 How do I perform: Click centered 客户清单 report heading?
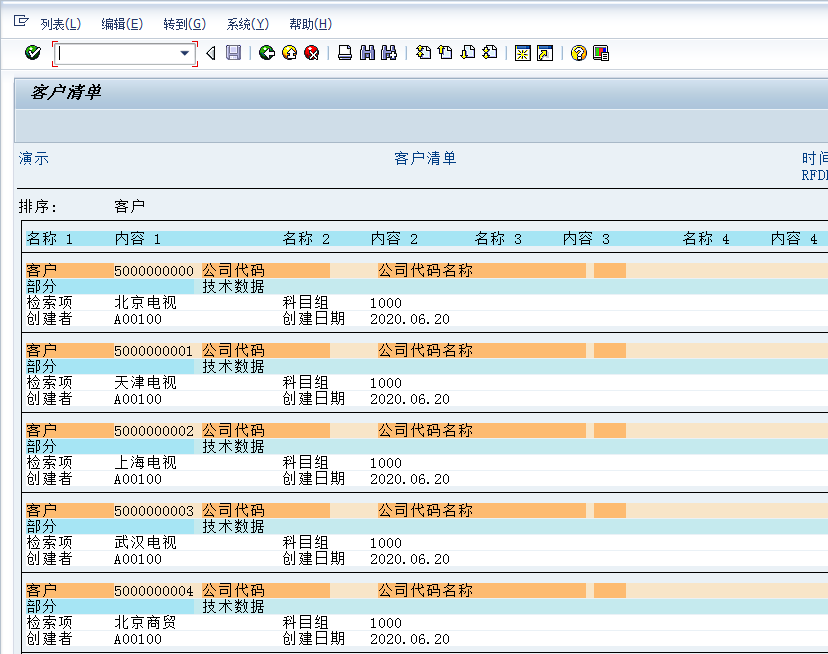tap(425, 158)
